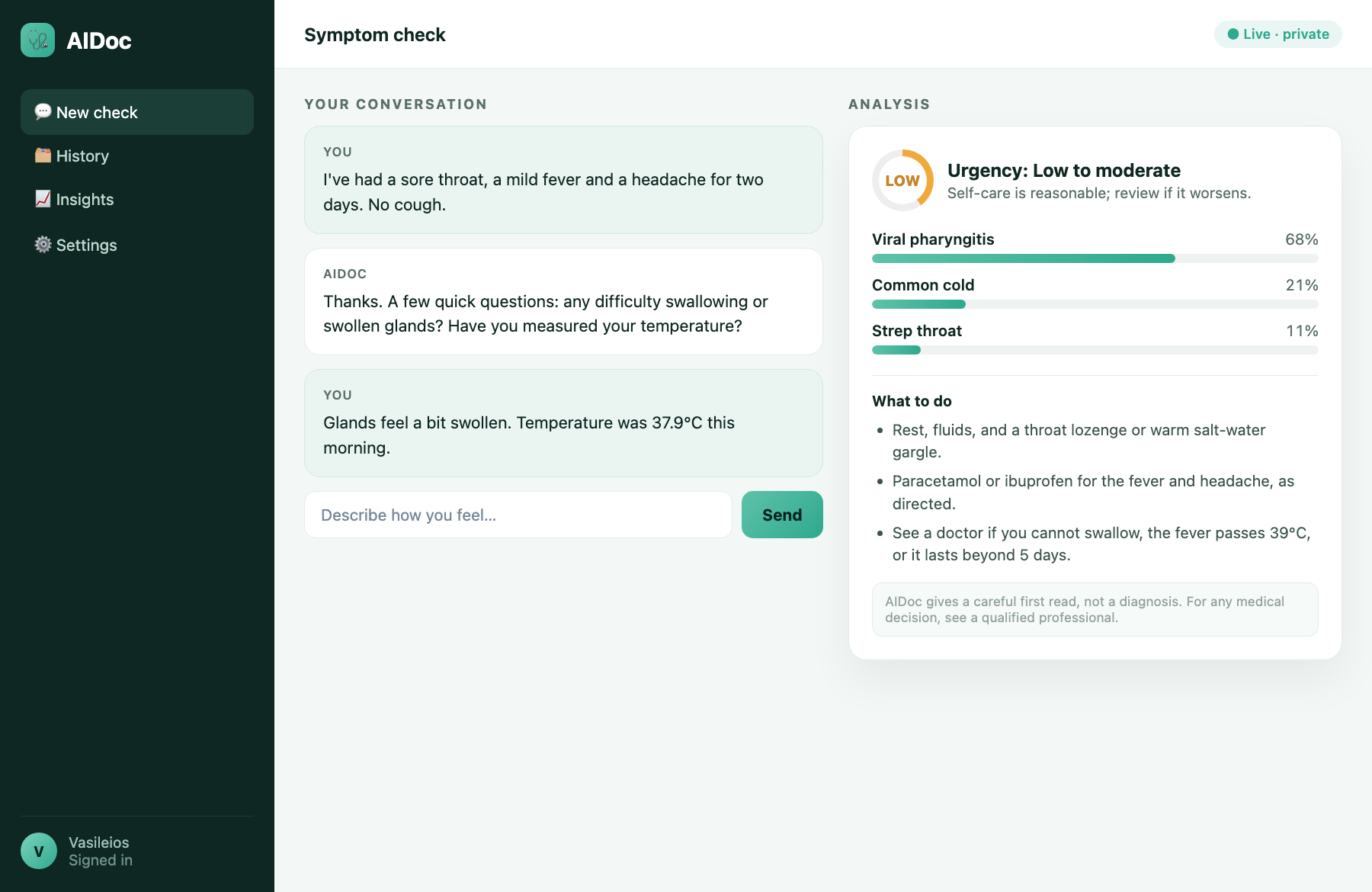Click the AIDoc stethoscope logo icon
The image size is (1372, 892).
37,40
